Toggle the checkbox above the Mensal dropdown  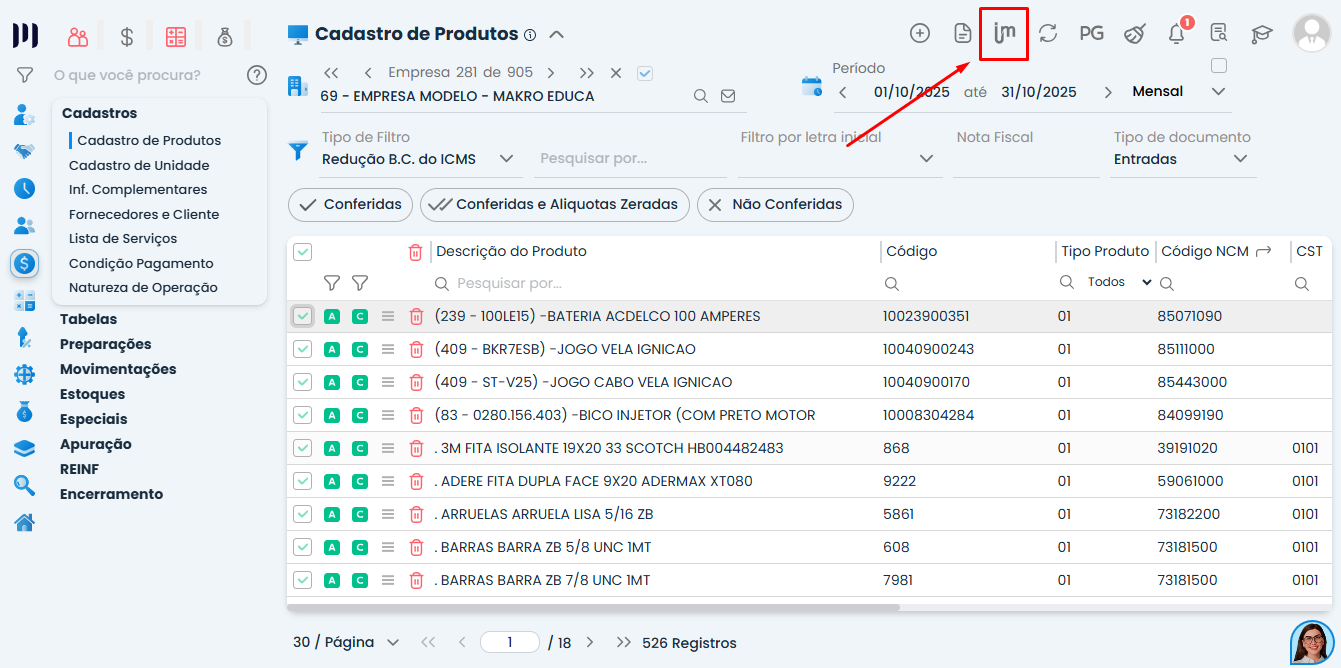(1218, 66)
